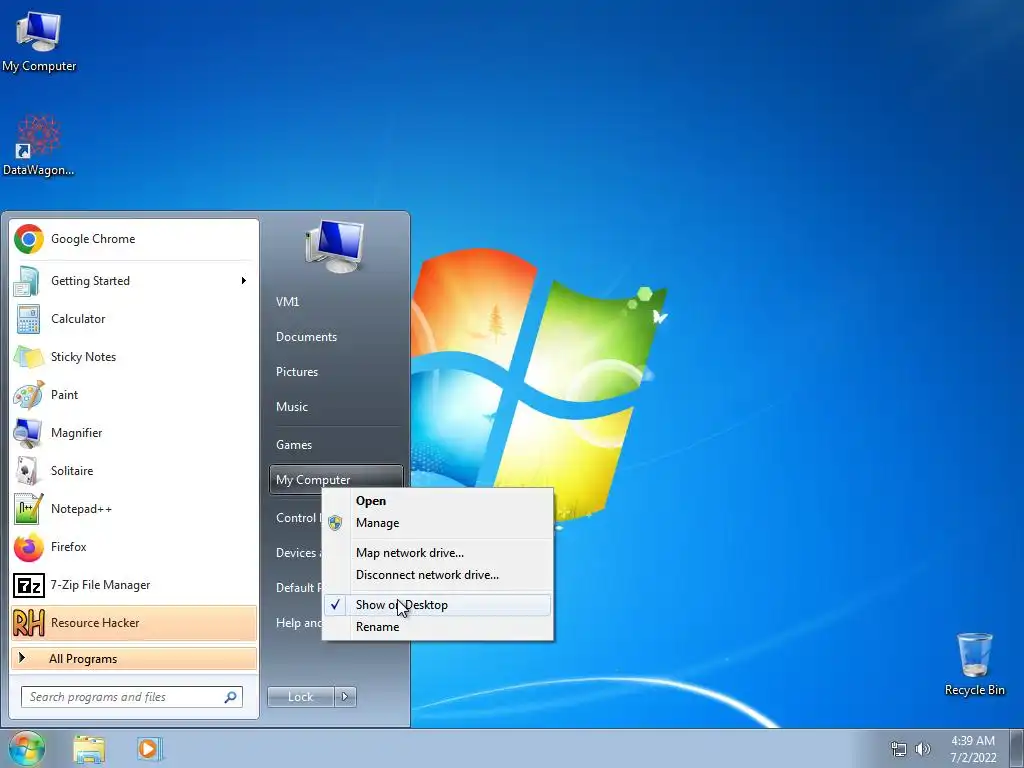1024x768 pixels.
Task: Select the Recycle Bin on desktop
Action: [974, 665]
